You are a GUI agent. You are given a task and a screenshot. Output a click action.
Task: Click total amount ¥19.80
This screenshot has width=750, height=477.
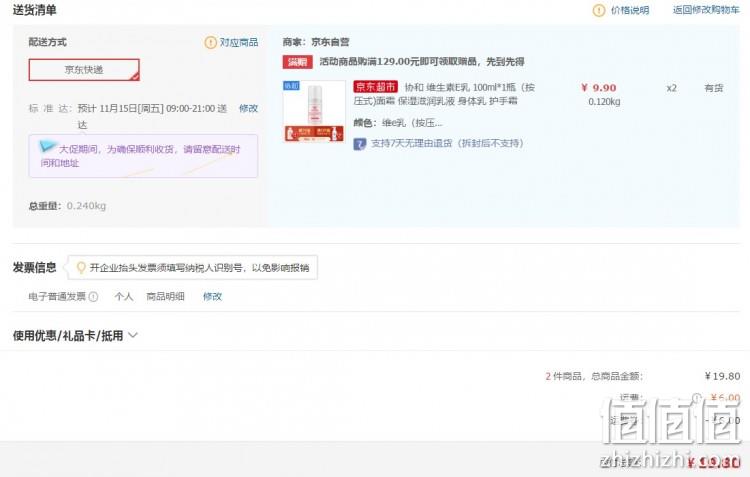pos(722,377)
